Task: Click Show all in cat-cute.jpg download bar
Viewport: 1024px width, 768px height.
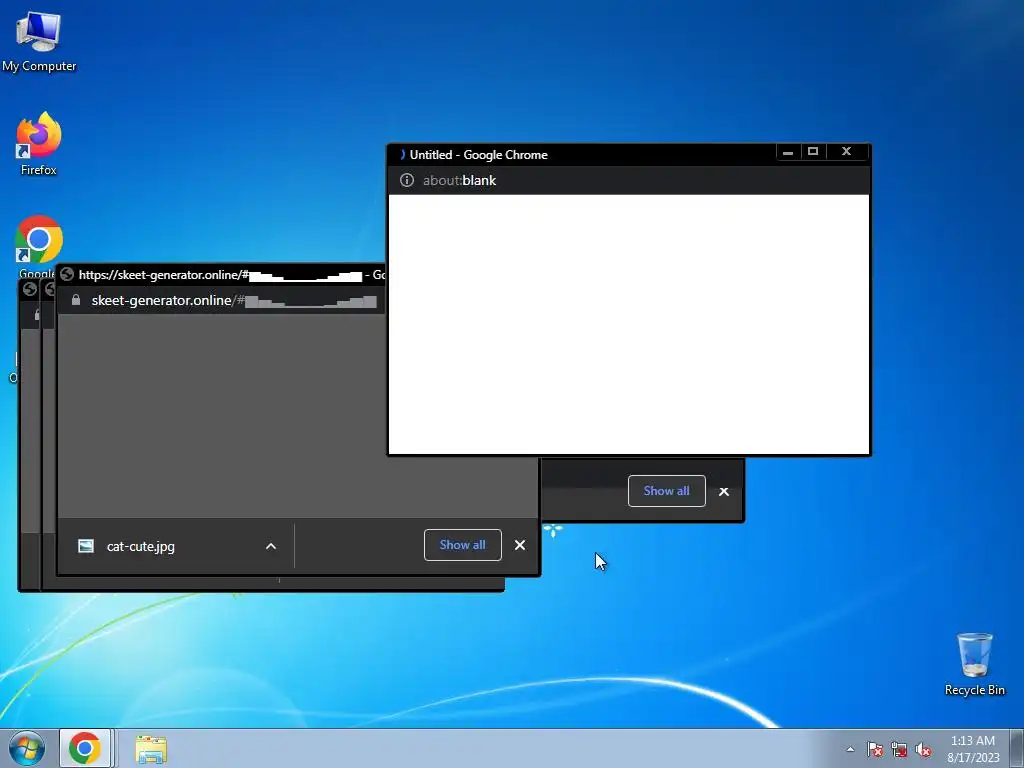Action: tap(462, 545)
